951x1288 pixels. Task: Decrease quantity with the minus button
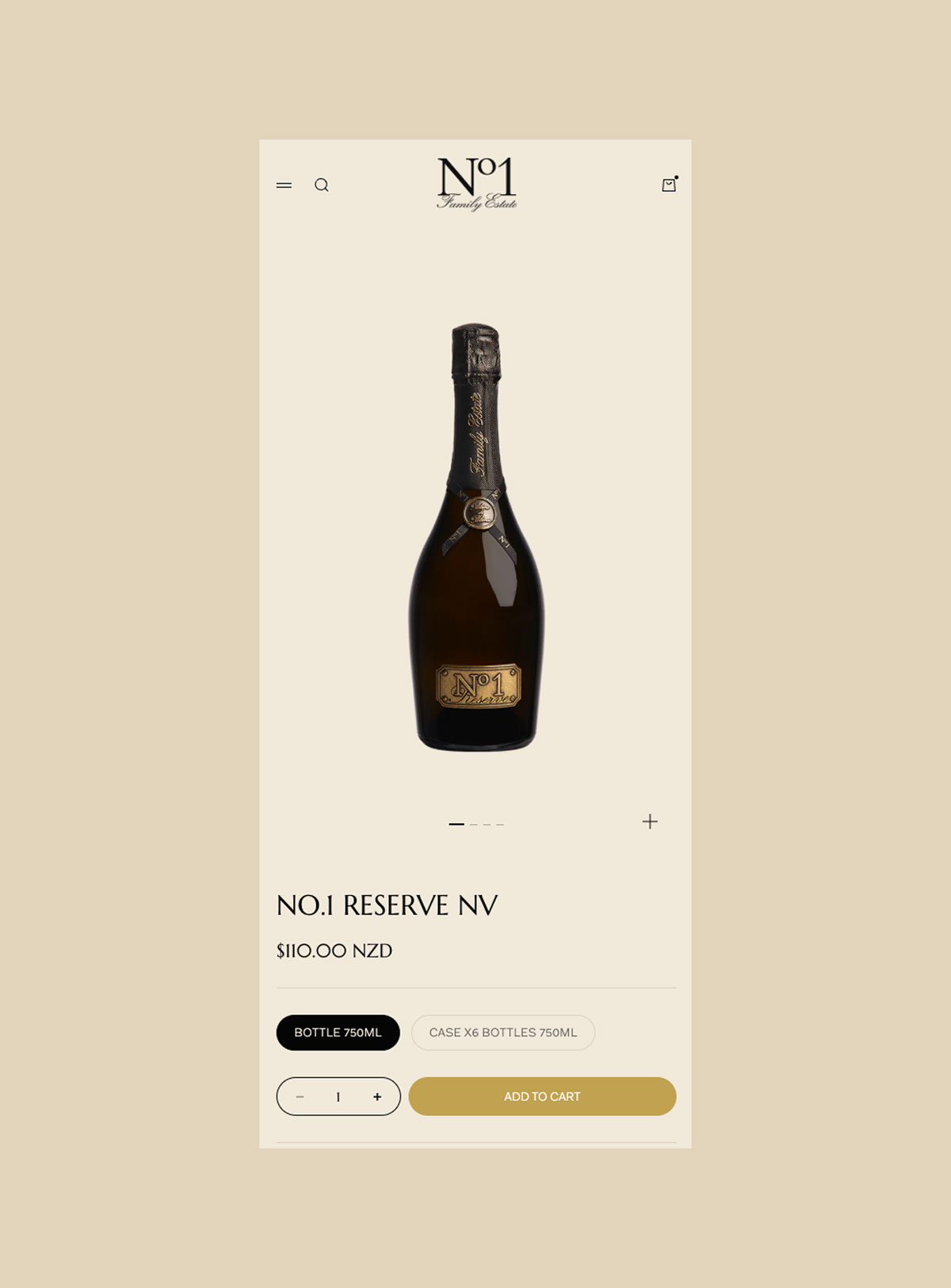(x=300, y=1097)
